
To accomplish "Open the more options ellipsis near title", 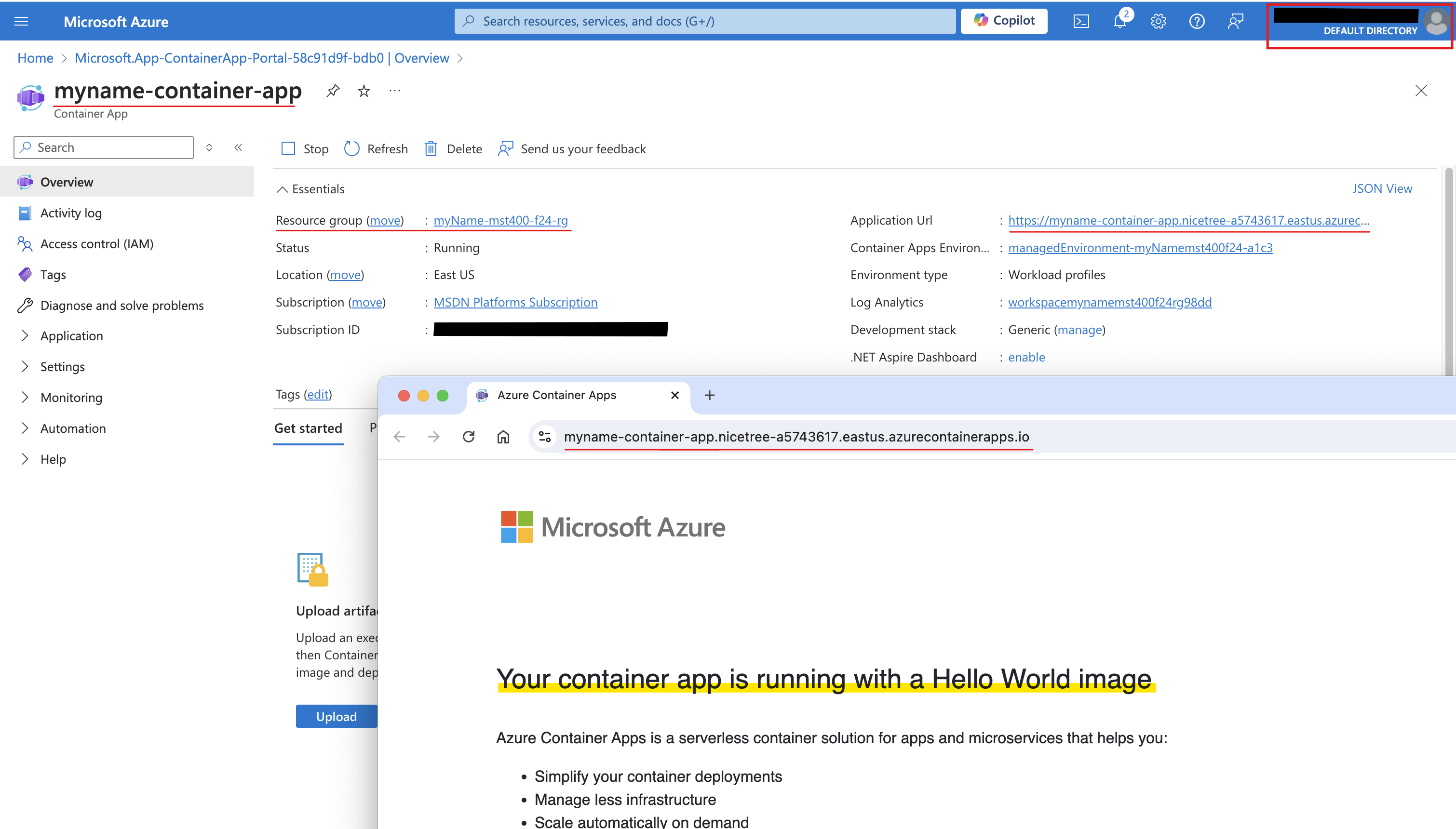I will tap(394, 91).
